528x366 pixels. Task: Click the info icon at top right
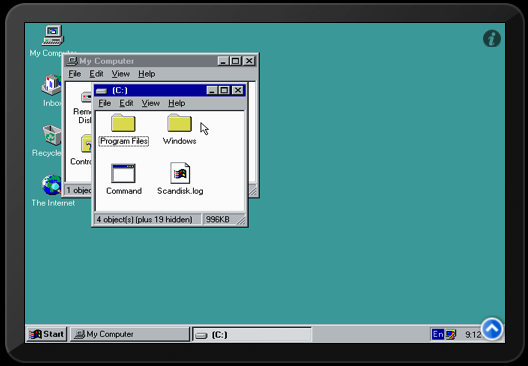coord(492,38)
